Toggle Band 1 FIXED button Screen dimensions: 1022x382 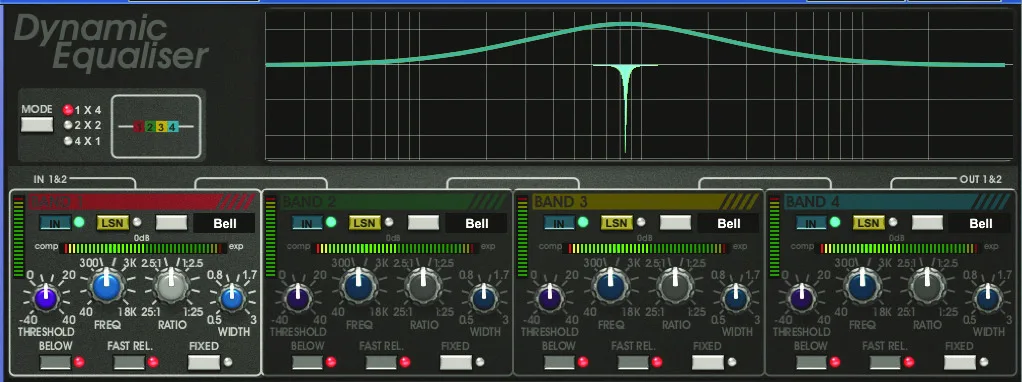click(x=204, y=362)
